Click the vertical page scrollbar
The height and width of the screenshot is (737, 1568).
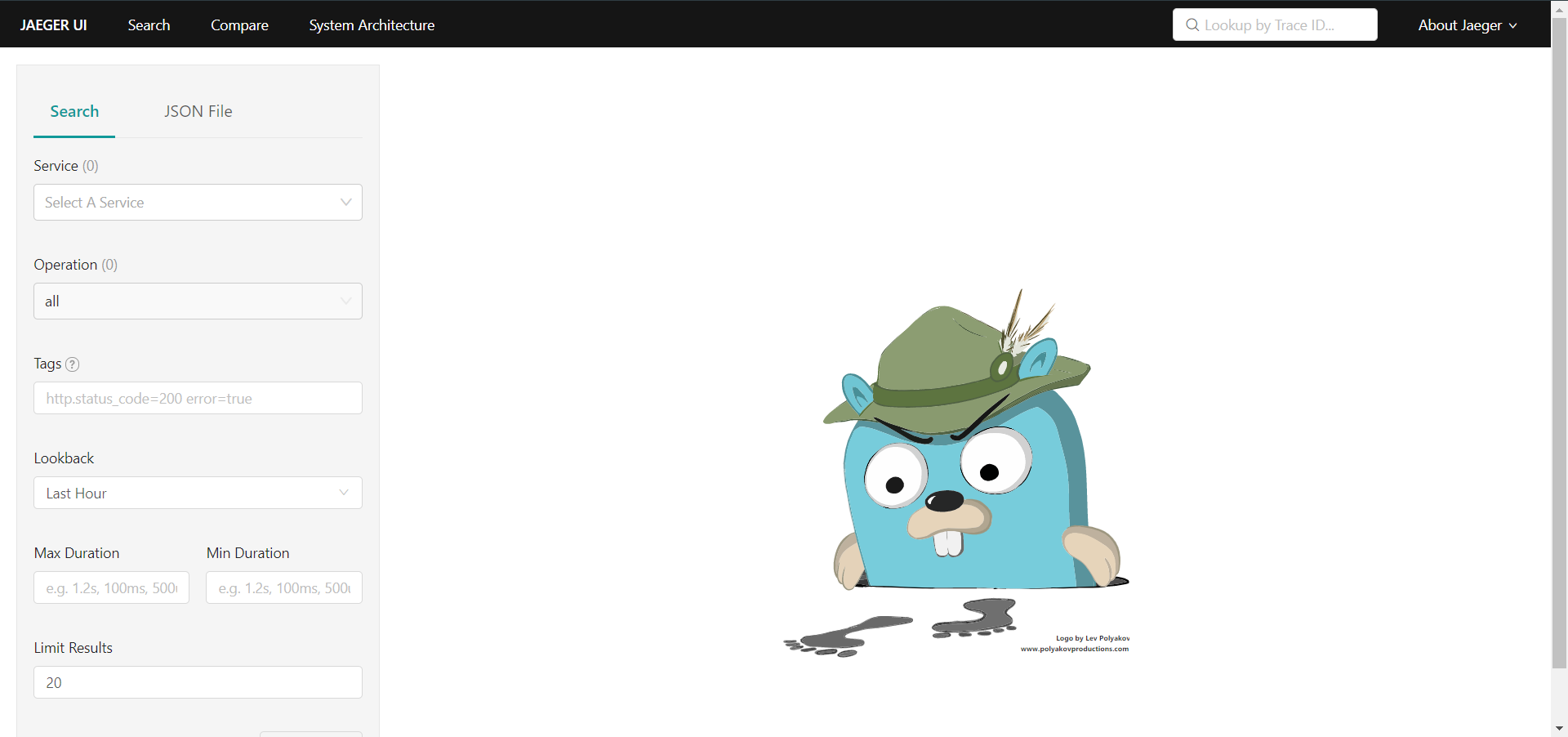pyautogui.click(x=1559, y=343)
